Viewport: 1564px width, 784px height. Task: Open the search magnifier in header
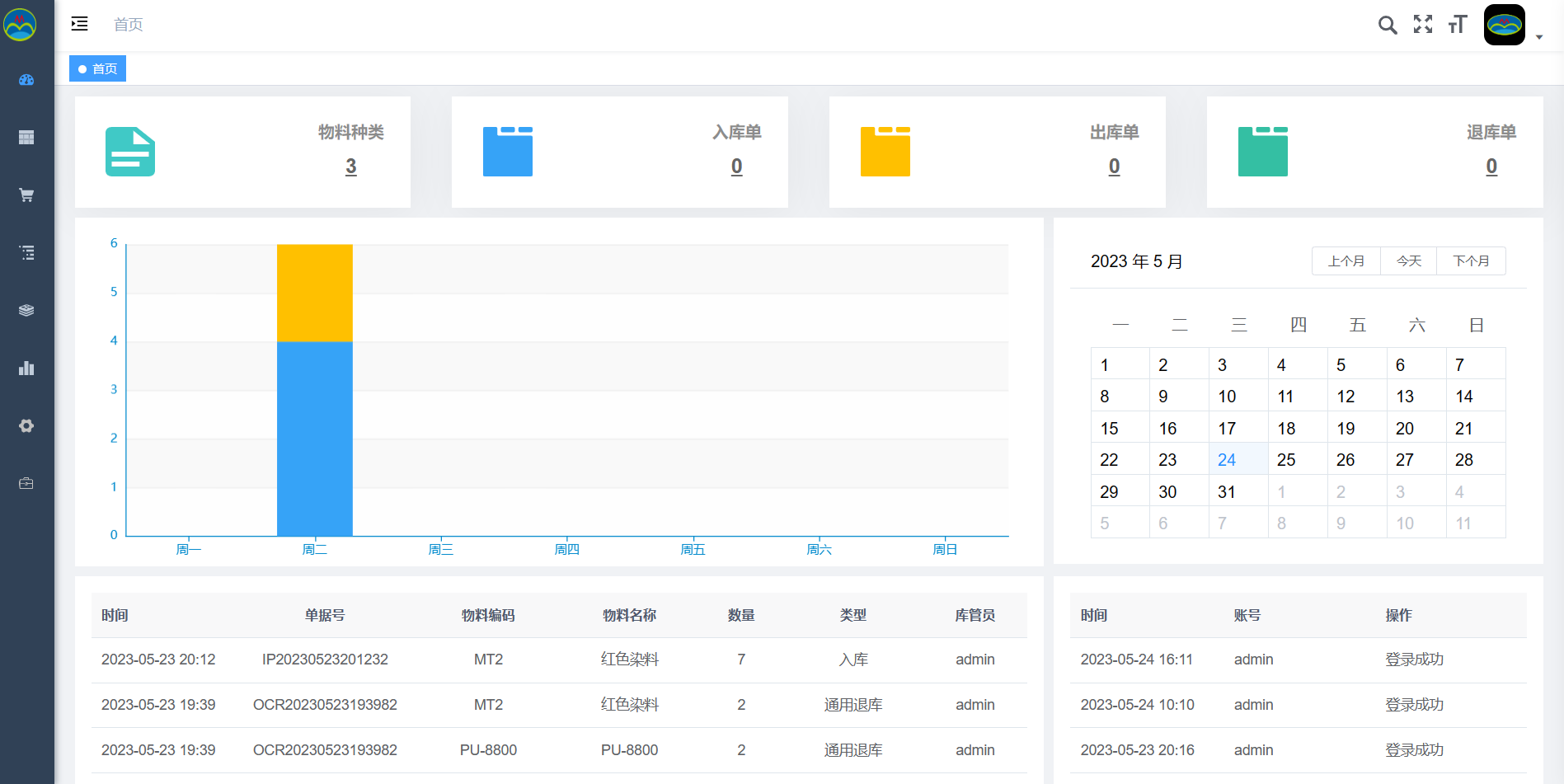1388,25
